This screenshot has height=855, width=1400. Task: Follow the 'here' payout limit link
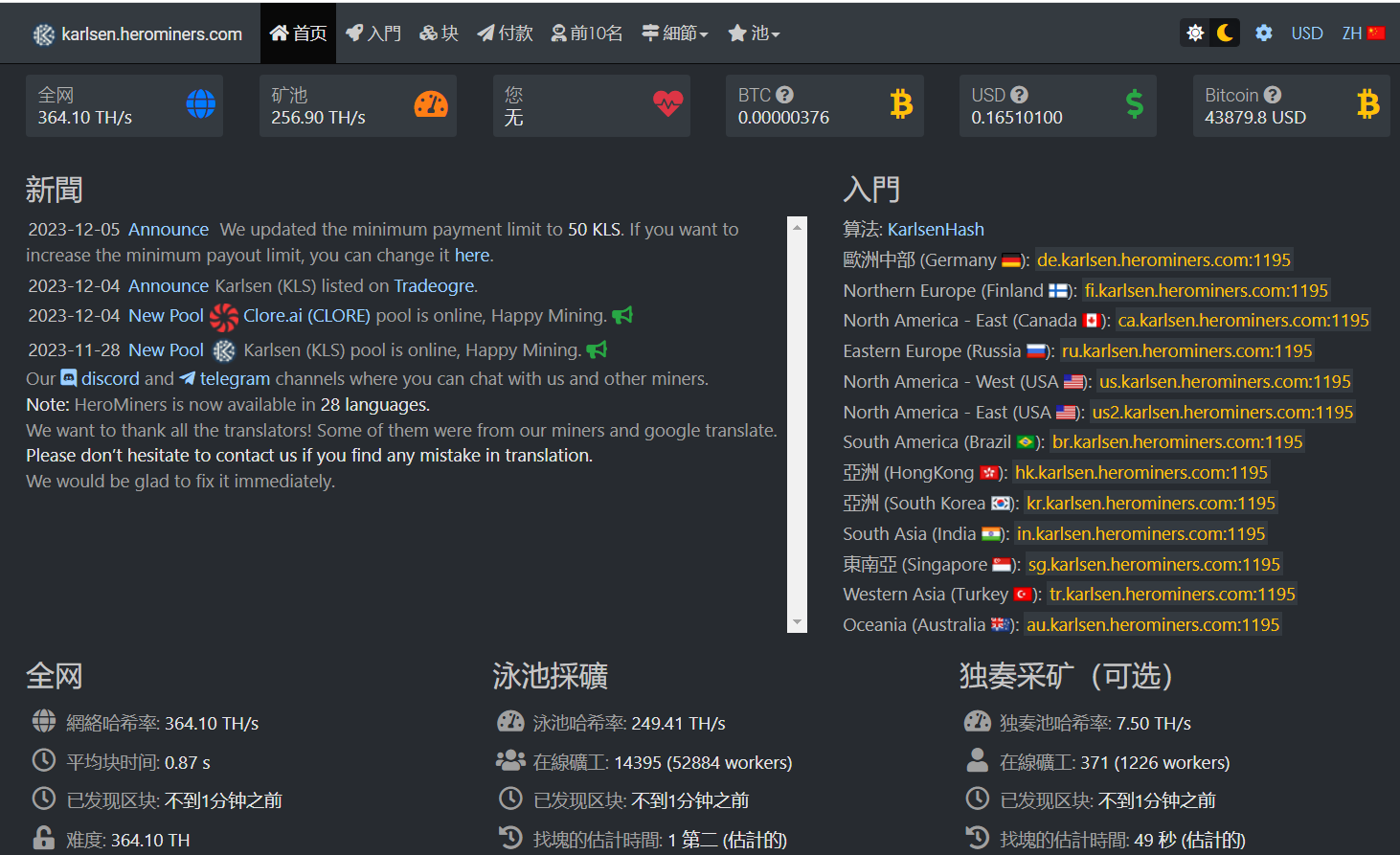(472, 256)
